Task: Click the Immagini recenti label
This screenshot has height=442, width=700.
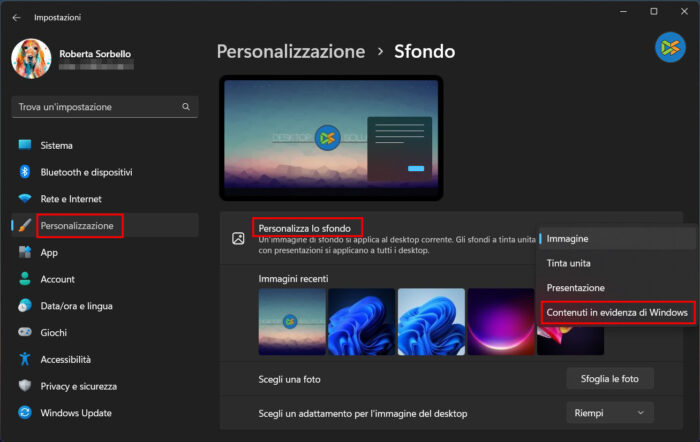Action: click(293, 279)
